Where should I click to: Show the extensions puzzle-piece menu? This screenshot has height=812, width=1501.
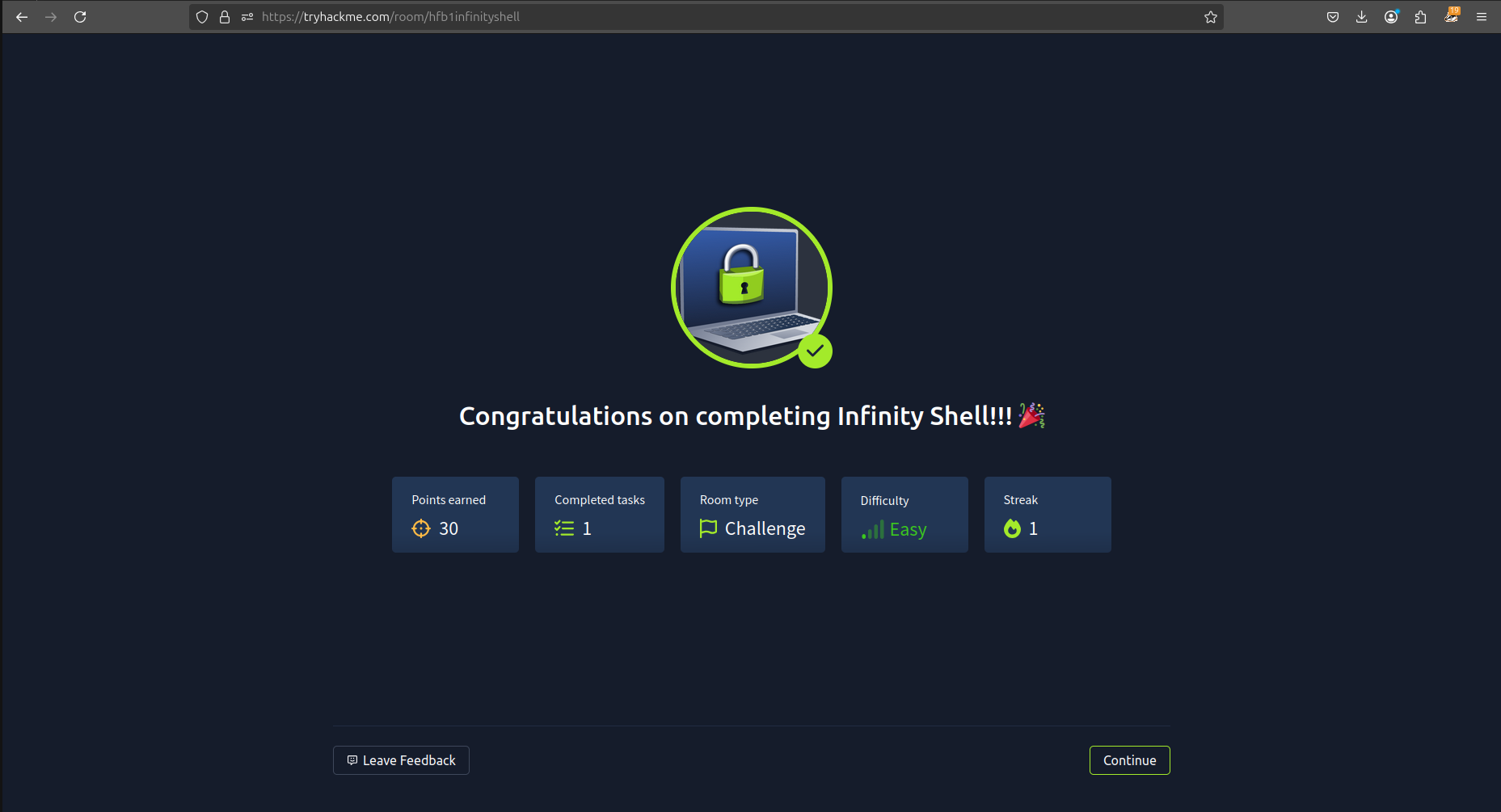point(1420,17)
